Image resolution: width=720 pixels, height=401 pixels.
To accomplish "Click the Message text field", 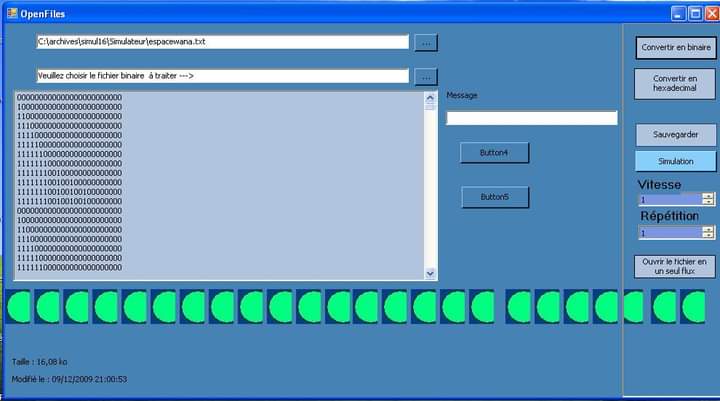I will point(531,118).
